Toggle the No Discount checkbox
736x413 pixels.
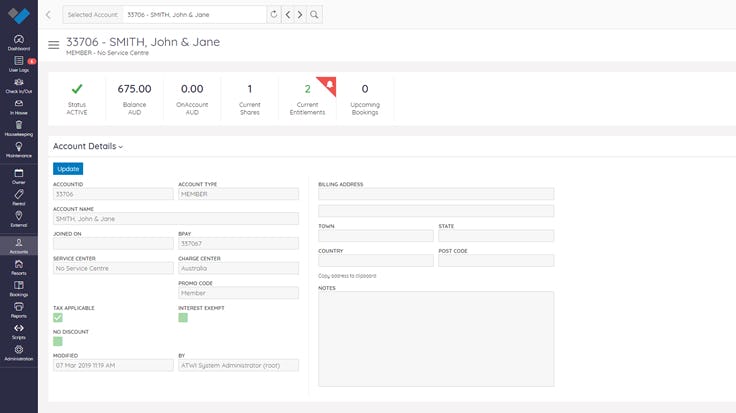58,341
